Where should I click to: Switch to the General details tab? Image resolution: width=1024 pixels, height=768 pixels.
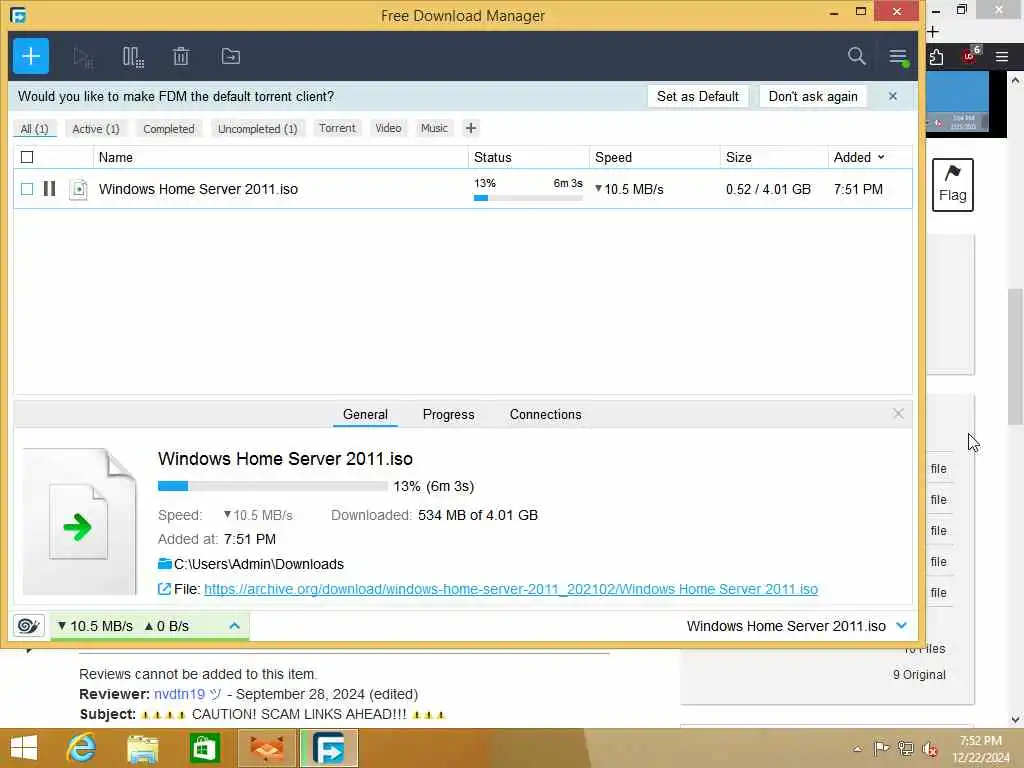point(365,414)
